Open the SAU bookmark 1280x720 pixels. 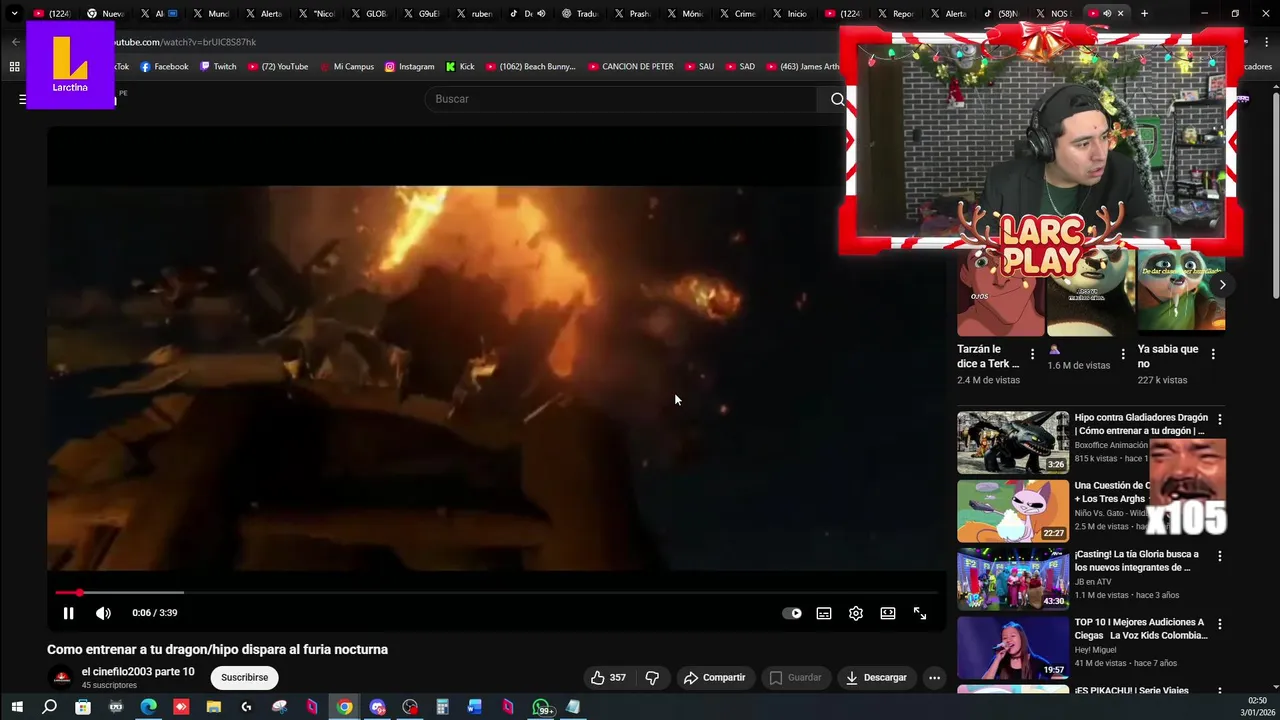(699, 67)
